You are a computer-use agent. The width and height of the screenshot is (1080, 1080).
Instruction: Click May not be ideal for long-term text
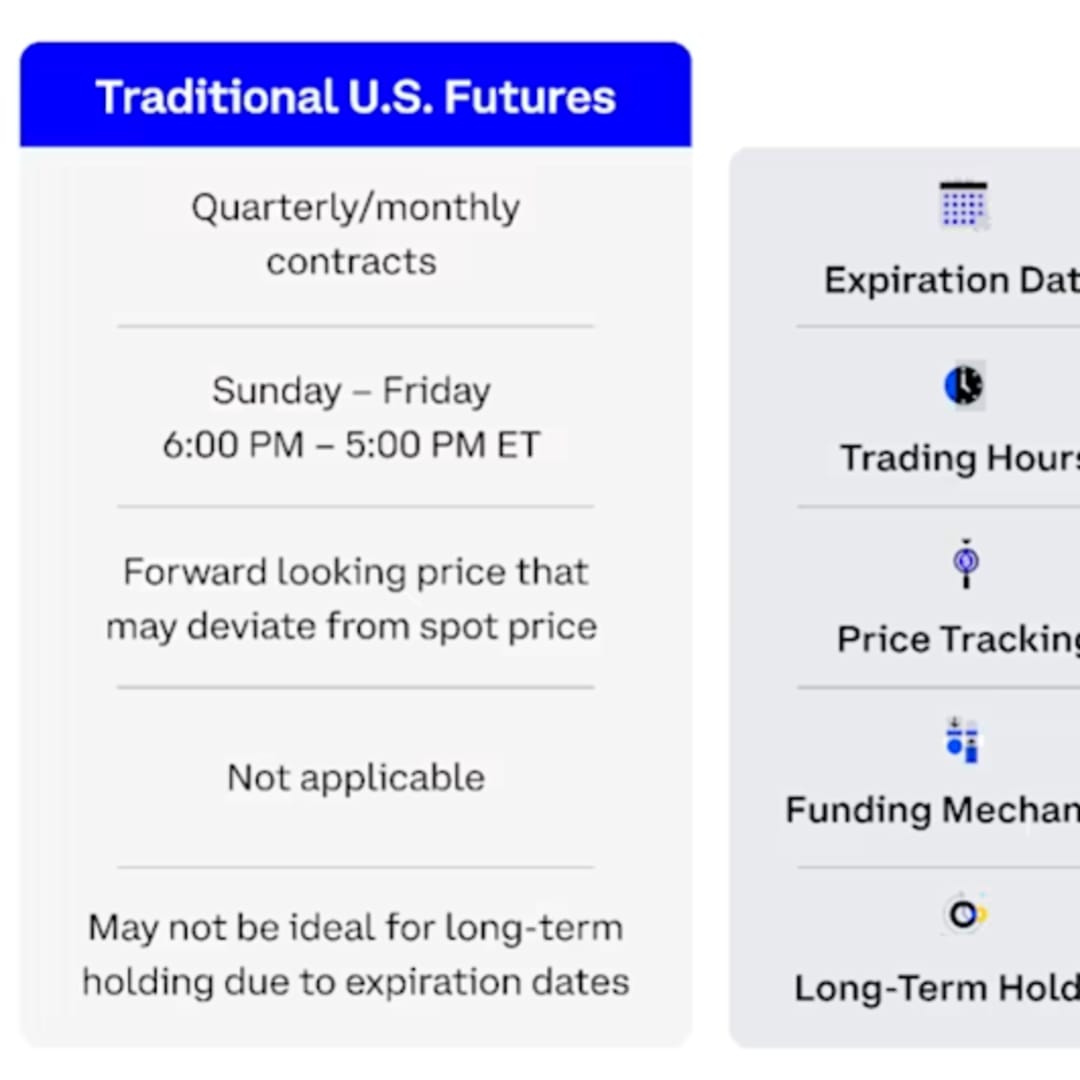point(355,928)
